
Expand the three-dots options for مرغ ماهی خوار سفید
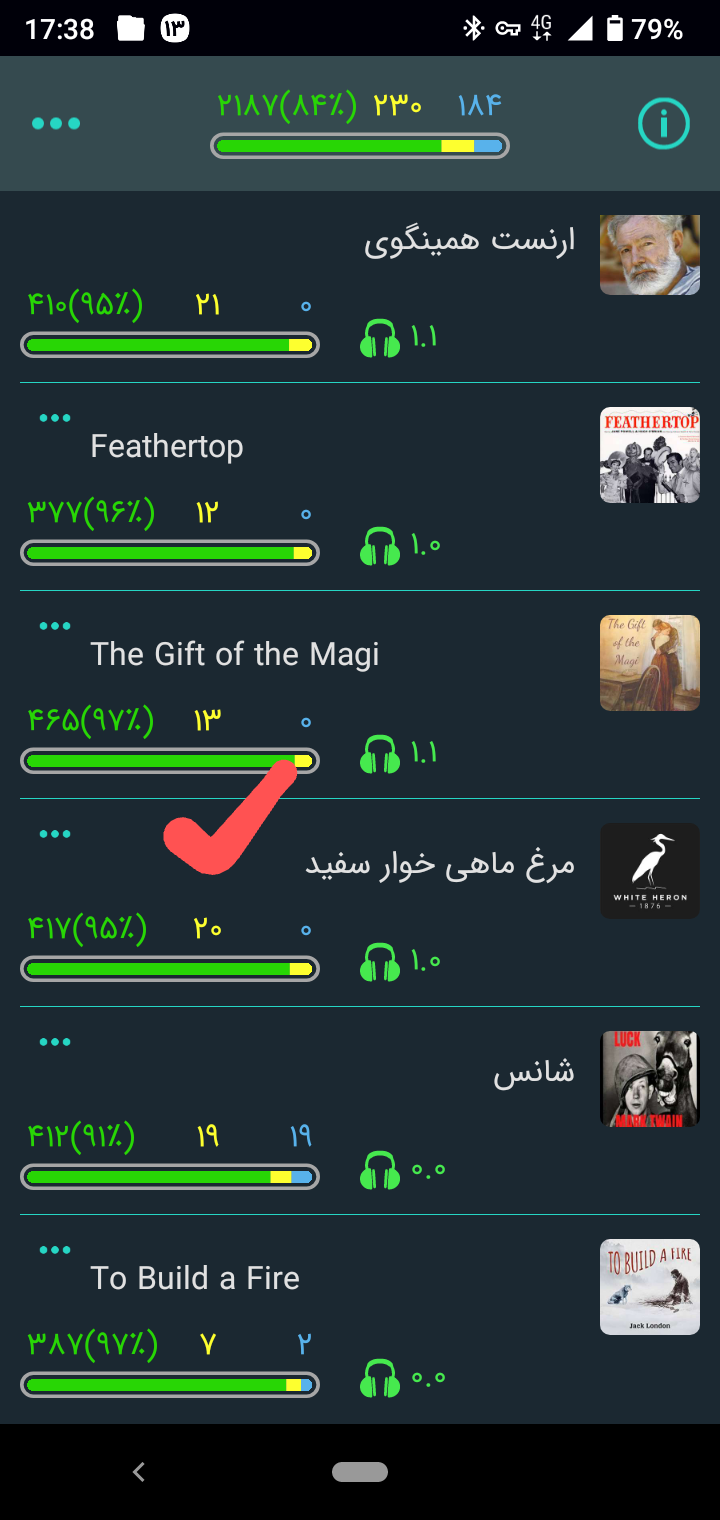tap(55, 834)
